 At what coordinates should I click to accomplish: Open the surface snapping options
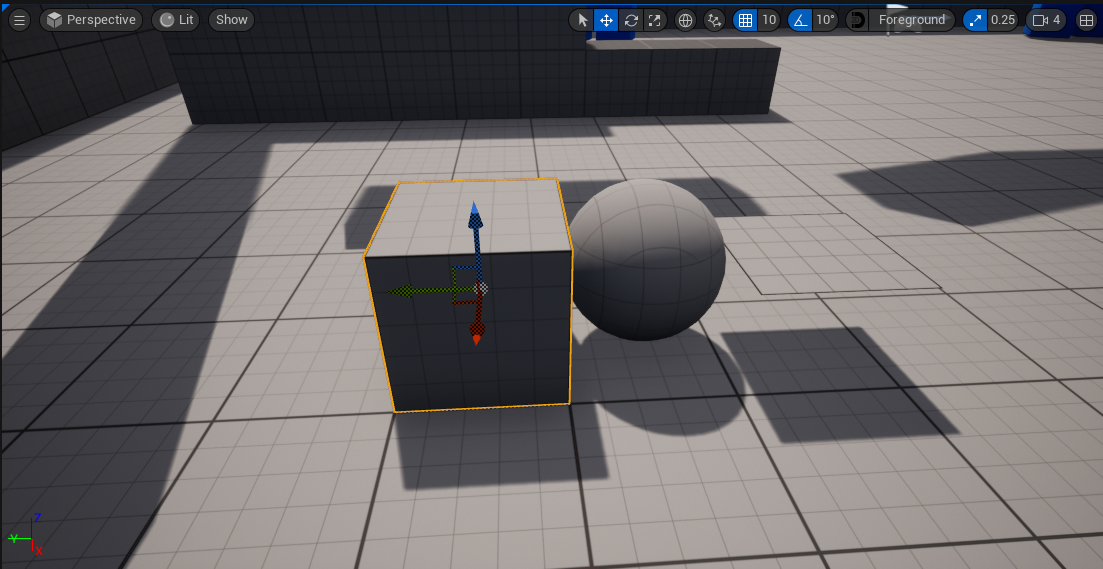tap(715, 20)
